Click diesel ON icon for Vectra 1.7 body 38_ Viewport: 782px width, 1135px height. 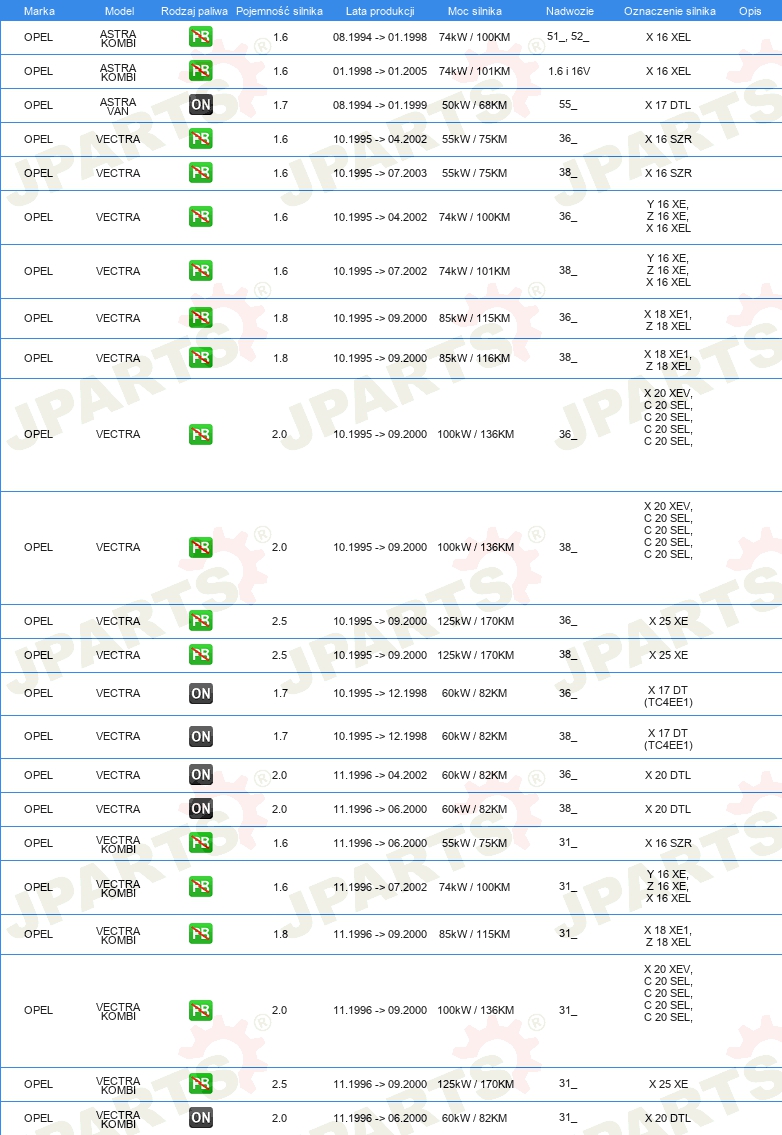pos(201,737)
